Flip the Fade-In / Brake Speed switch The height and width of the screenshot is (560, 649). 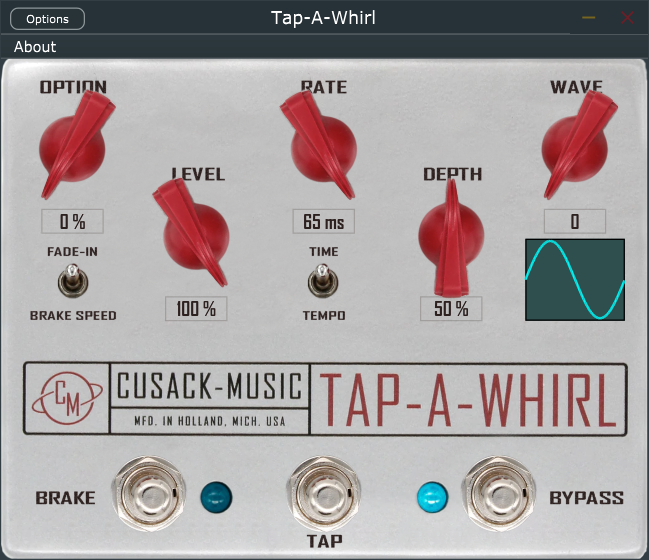click(71, 282)
